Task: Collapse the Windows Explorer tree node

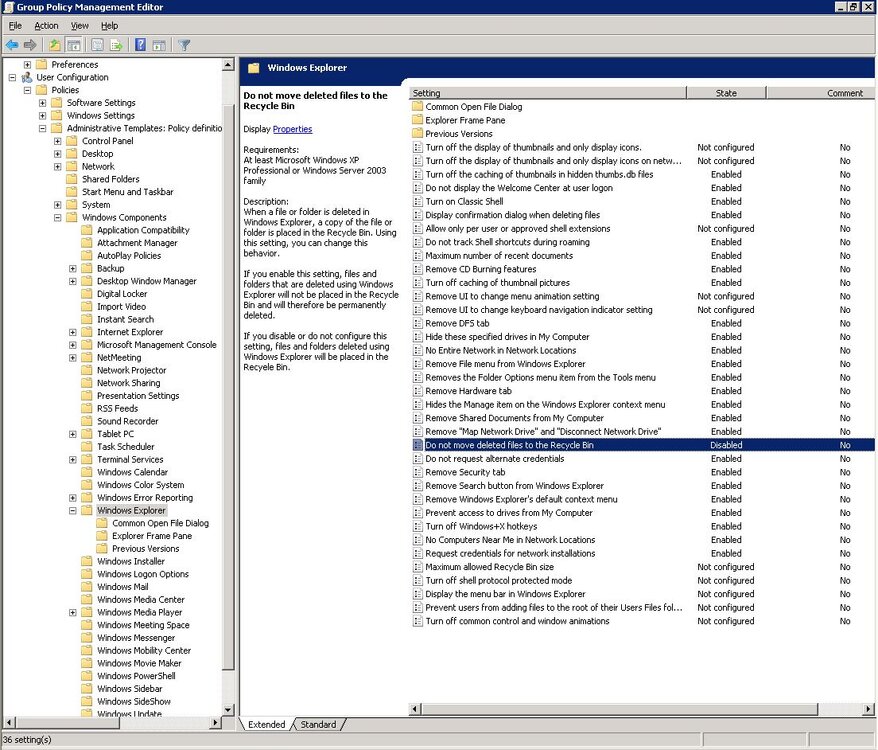Action: pyautogui.click(x=72, y=510)
